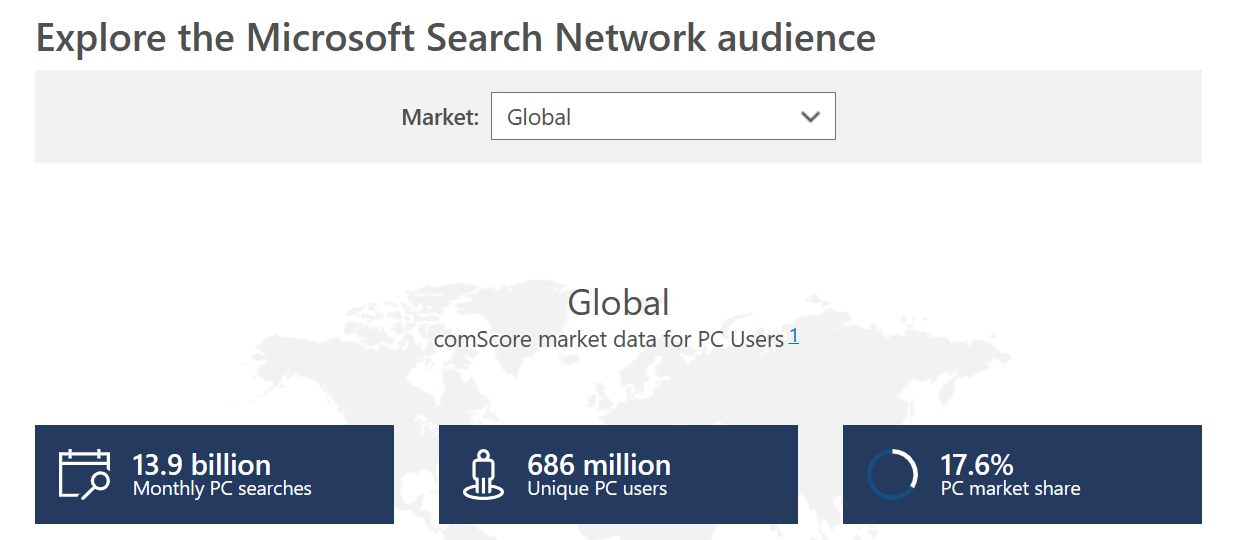Click the calendar magnifier searches icon

click(x=84, y=474)
